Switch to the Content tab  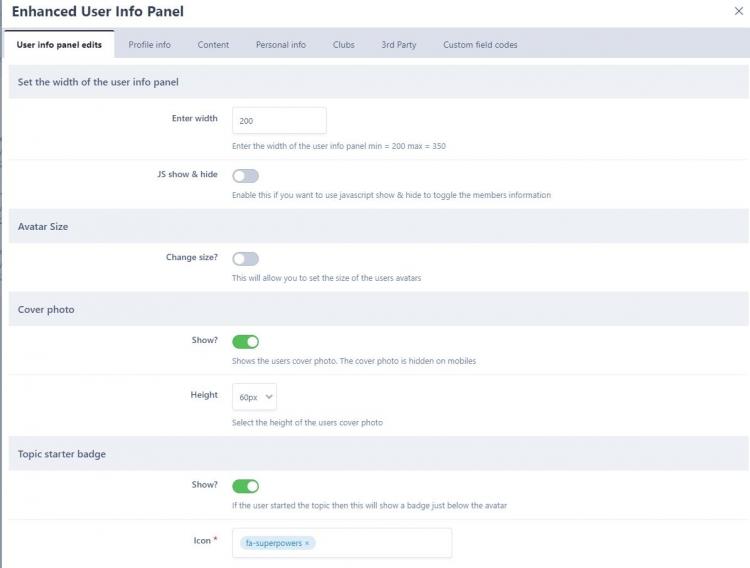point(213,45)
